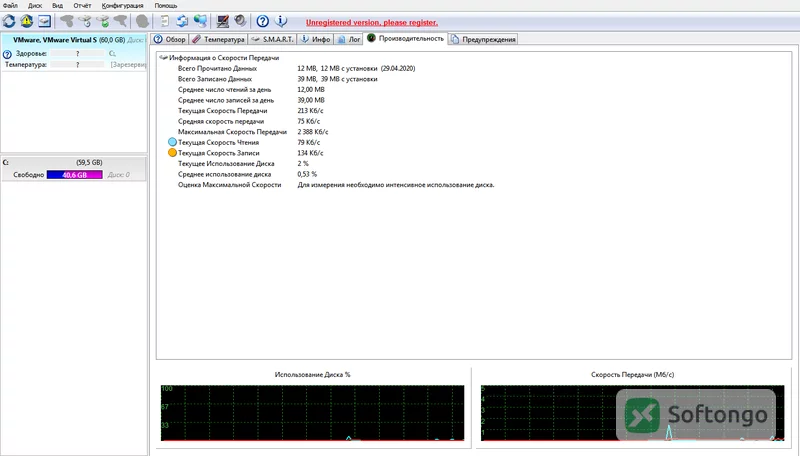Image resolution: width=800 pixels, height=456 pixels.
Task: Click the Диск: 0 label
Action: 118,174
